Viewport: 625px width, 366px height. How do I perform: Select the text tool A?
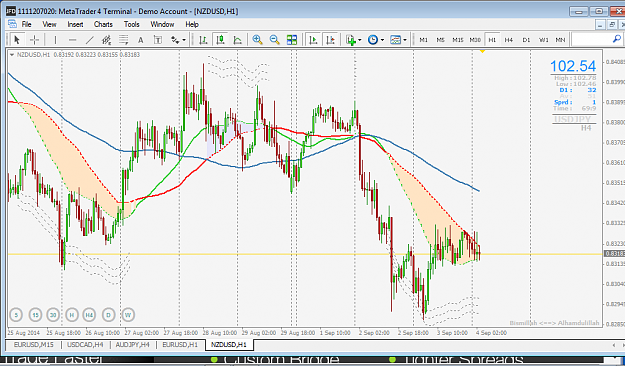tap(141, 39)
